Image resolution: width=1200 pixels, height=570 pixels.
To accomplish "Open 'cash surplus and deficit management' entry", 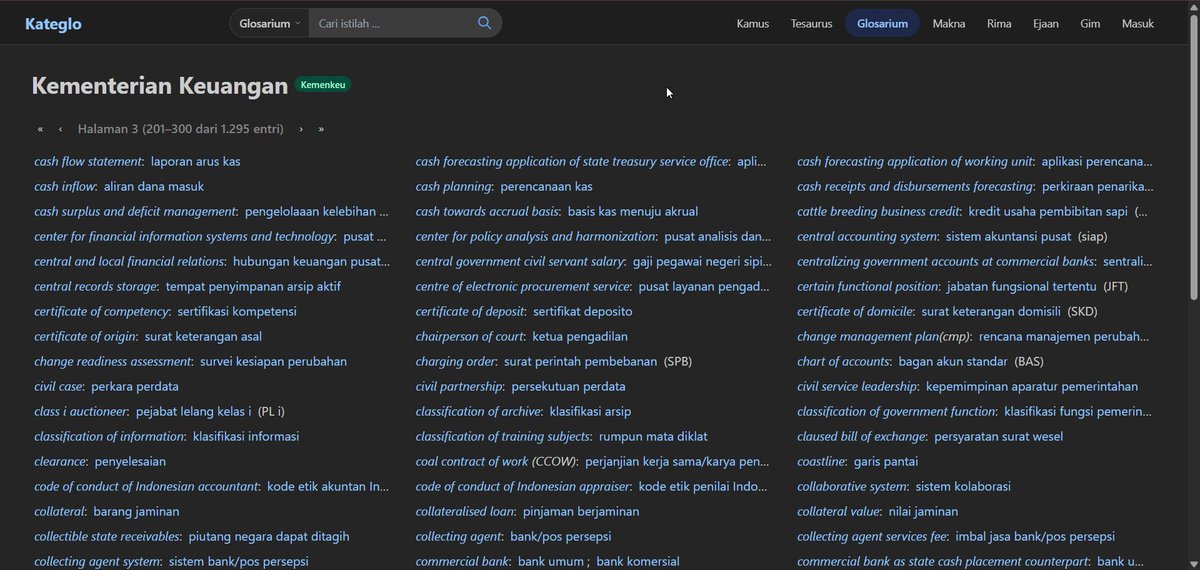I will point(135,211).
